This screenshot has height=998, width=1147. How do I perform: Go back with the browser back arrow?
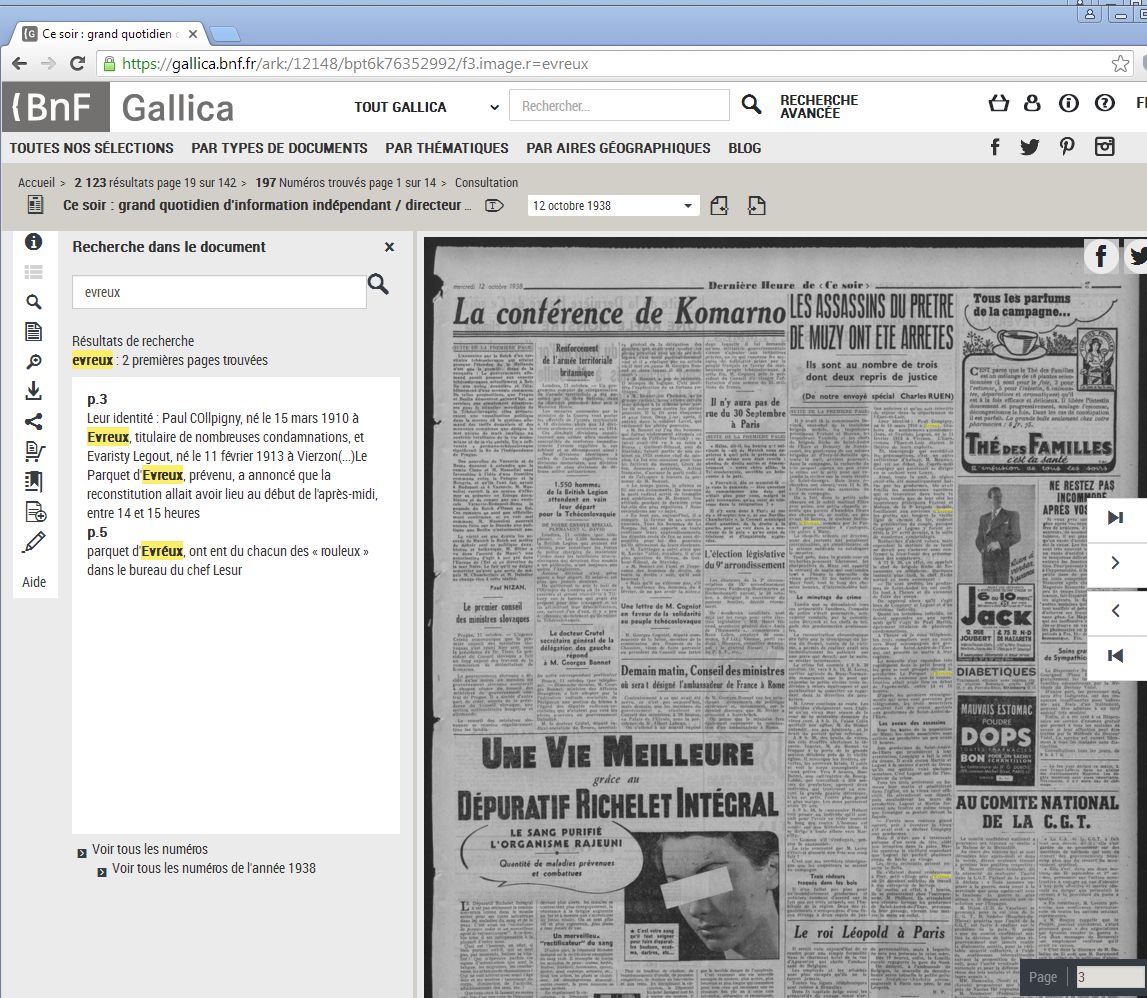[20, 64]
